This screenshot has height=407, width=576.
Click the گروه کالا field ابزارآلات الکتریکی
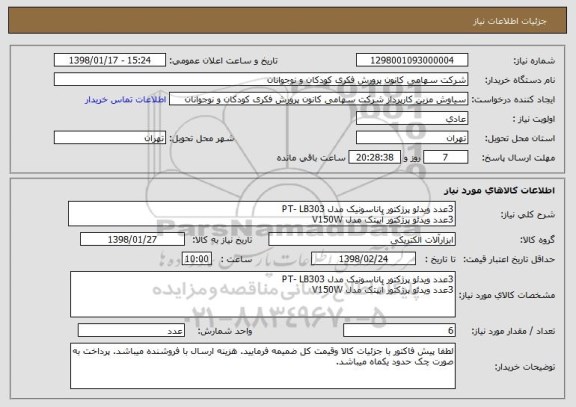click(x=362, y=239)
